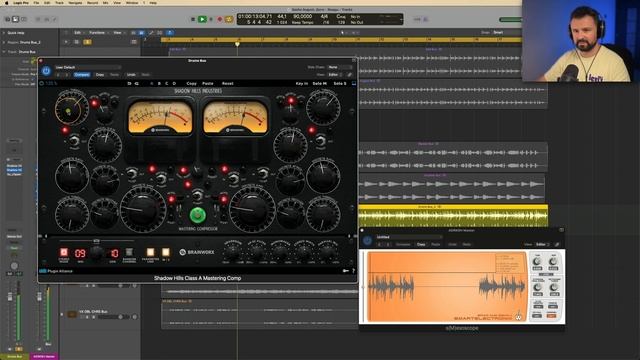This screenshot has width=640, height=360.
Task: Toggle the Bandsize Channel button
Action: tap(129, 252)
